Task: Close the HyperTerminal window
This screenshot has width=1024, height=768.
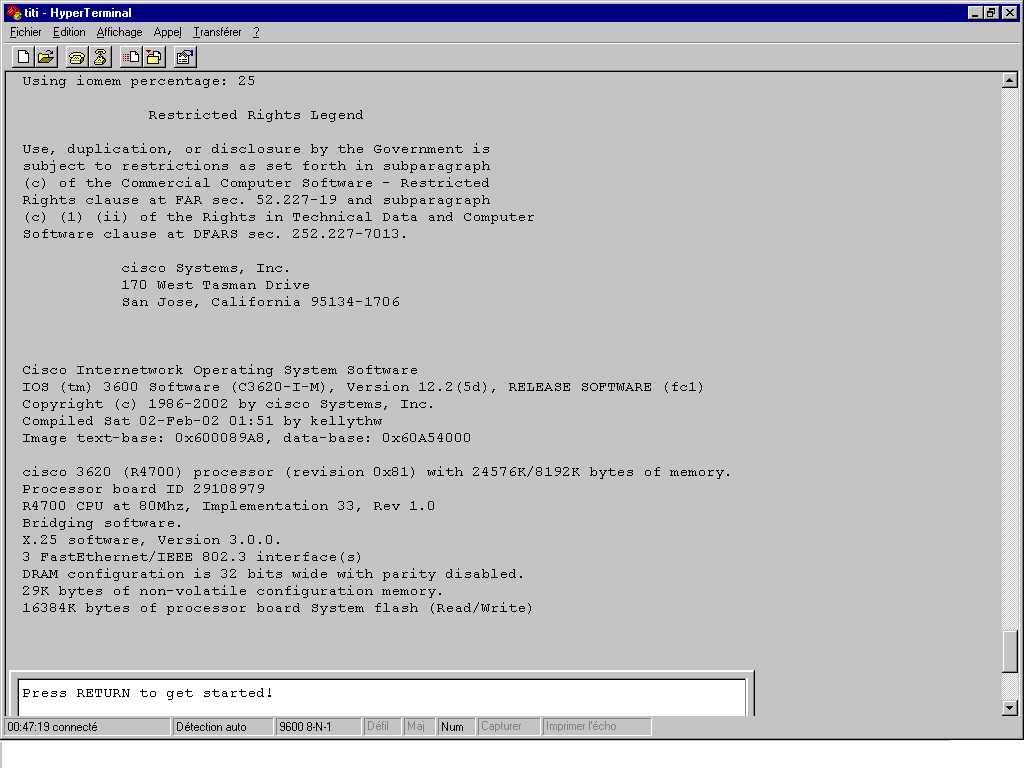Action: (x=1009, y=12)
